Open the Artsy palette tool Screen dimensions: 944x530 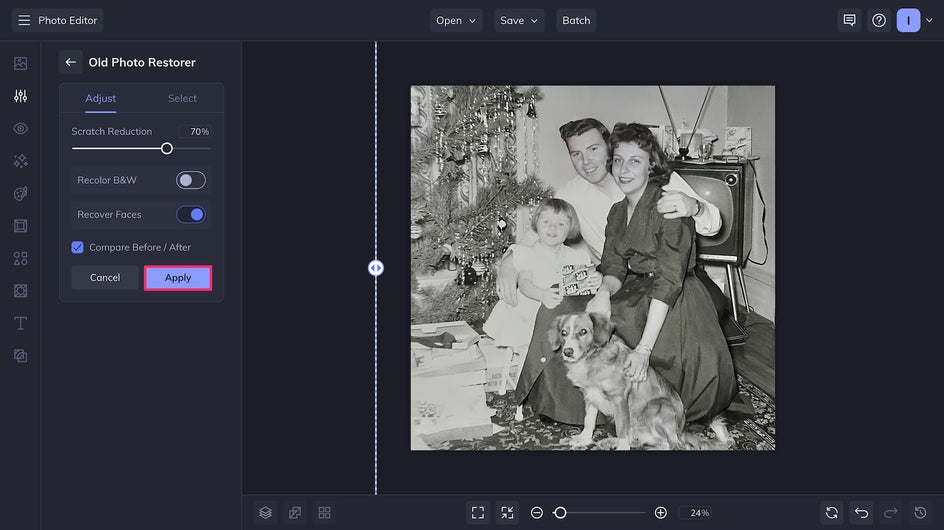coord(20,193)
